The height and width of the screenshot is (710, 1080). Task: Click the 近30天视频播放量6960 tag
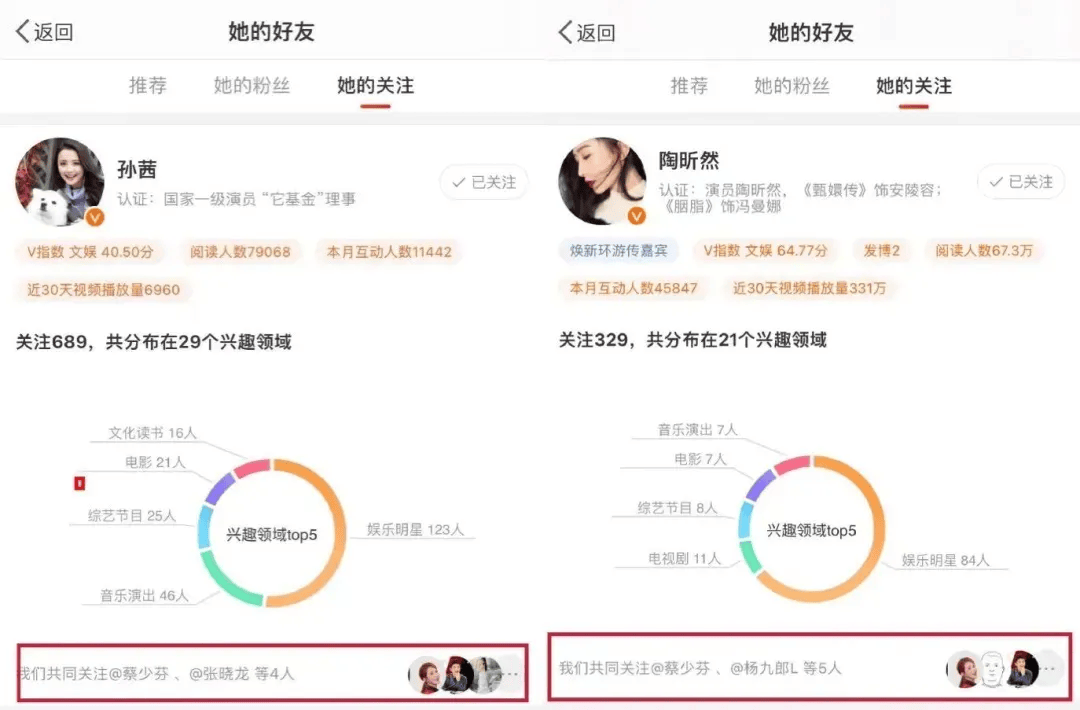coord(104,290)
